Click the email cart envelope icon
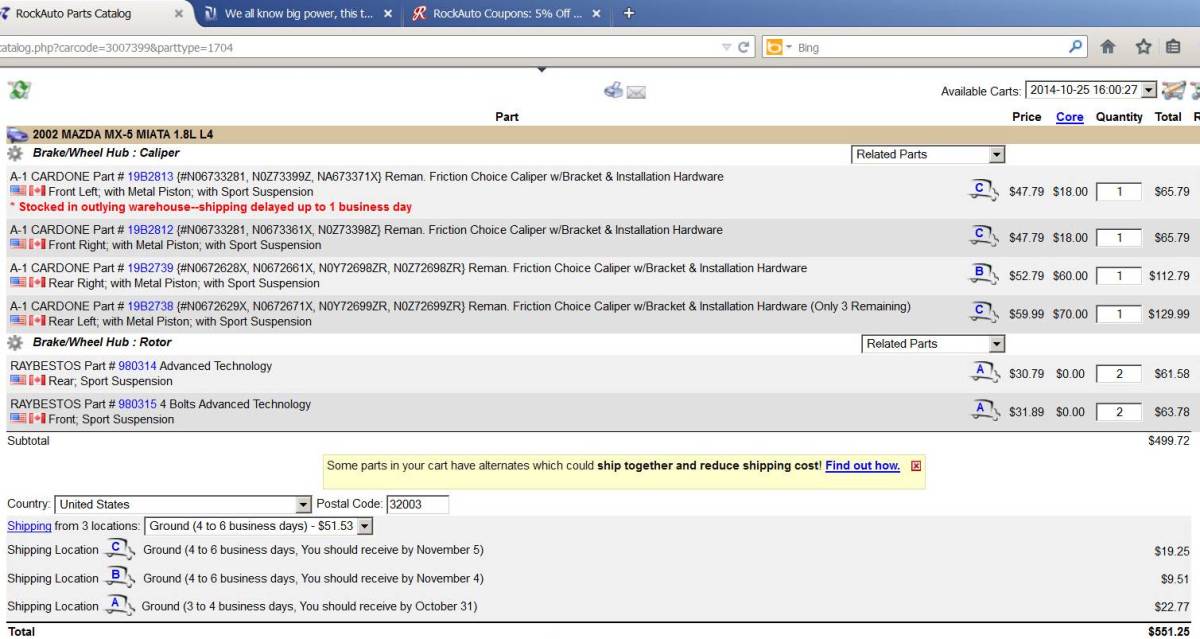This screenshot has width=1200, height=639. coord(636,92)
